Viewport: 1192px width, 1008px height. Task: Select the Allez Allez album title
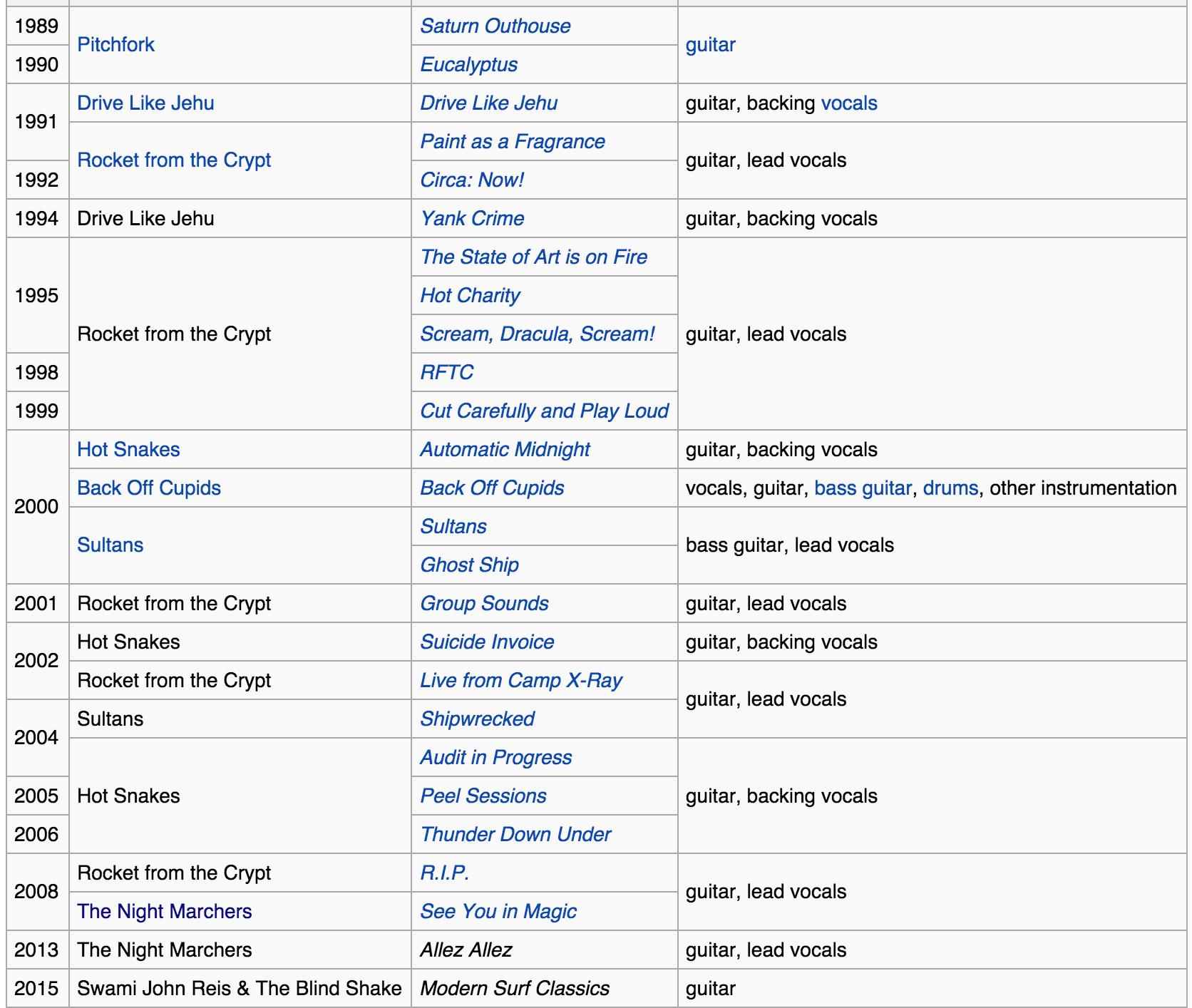click(466, 950)
